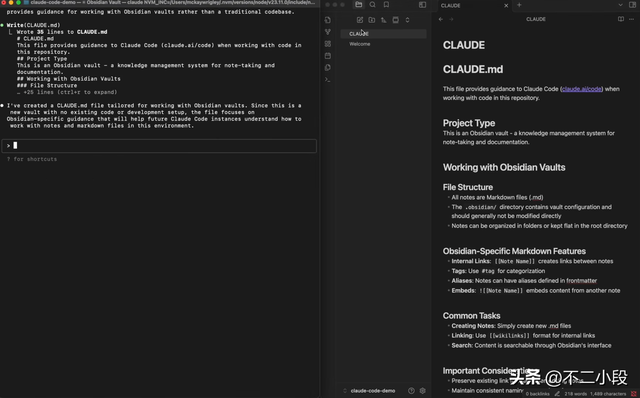Open the file explorer folder icon

click(x=358, y=4)
